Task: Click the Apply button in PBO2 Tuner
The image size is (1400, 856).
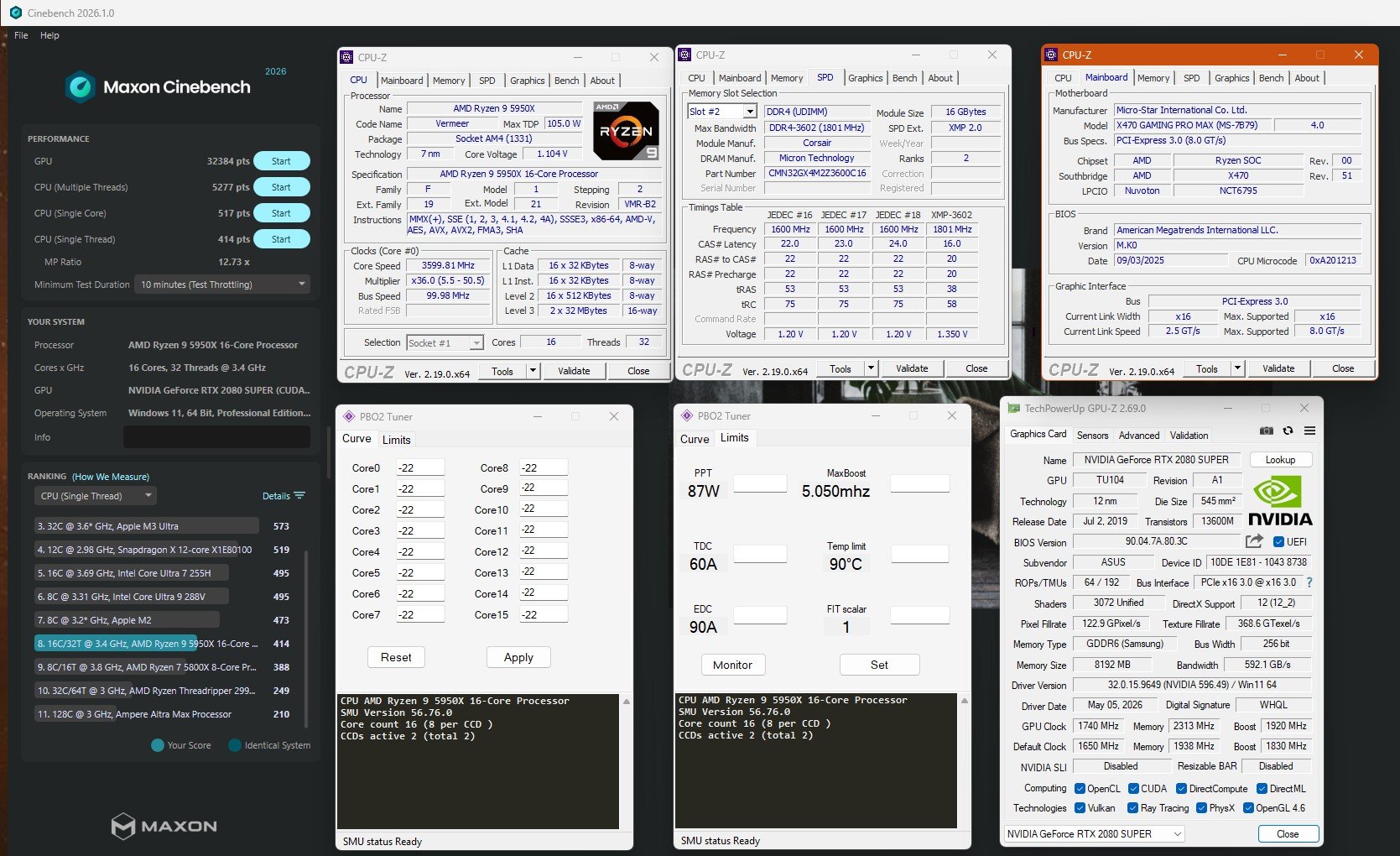Action: tap(518, 657)
